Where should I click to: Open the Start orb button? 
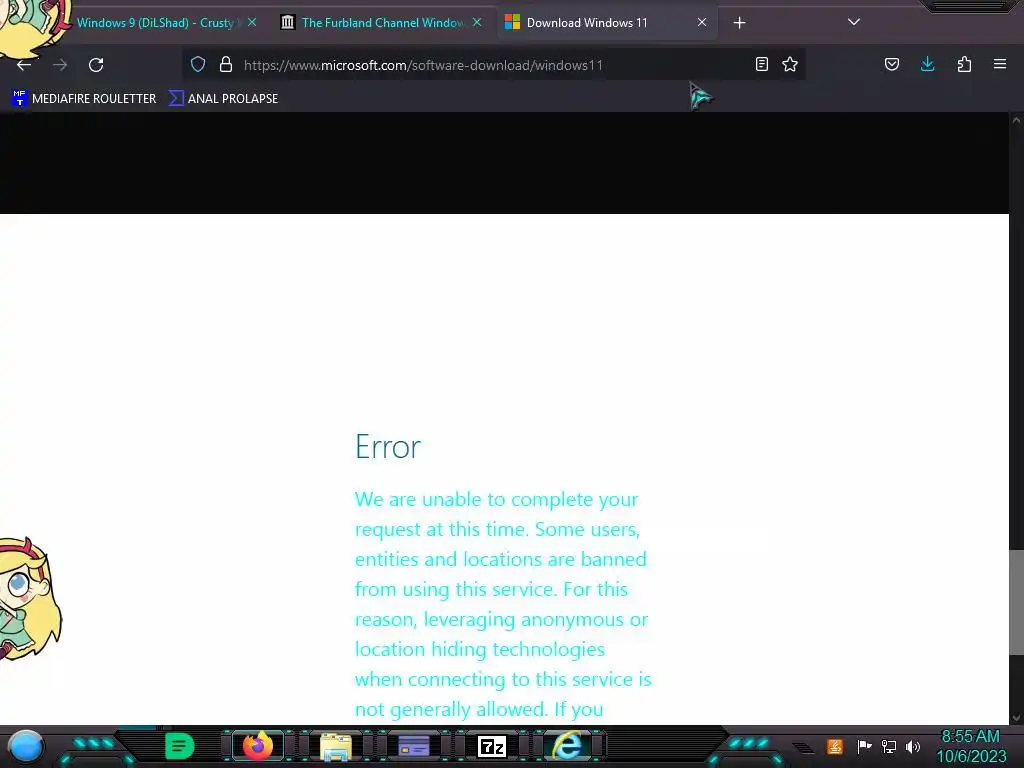(25, 746)
